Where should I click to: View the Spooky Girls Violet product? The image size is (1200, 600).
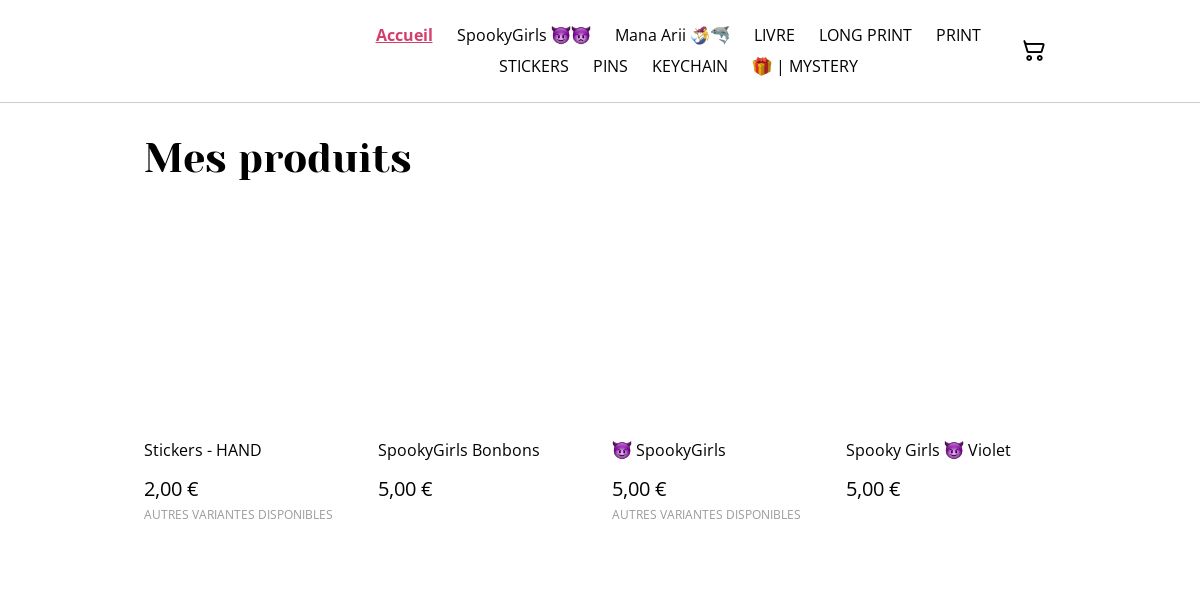click(x=928, y=450)
